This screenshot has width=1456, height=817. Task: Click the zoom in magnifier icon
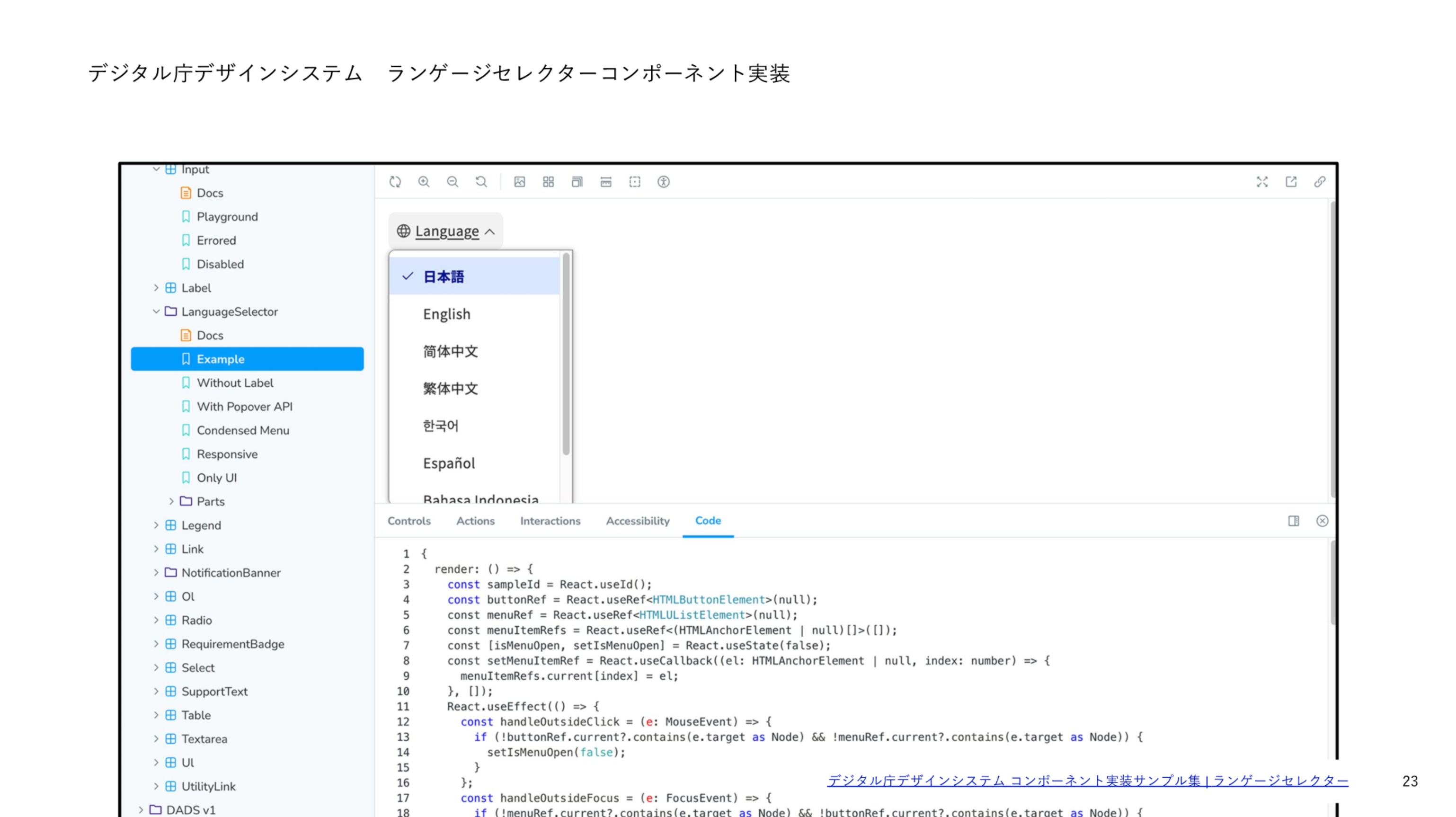click(x=423, y=182)
